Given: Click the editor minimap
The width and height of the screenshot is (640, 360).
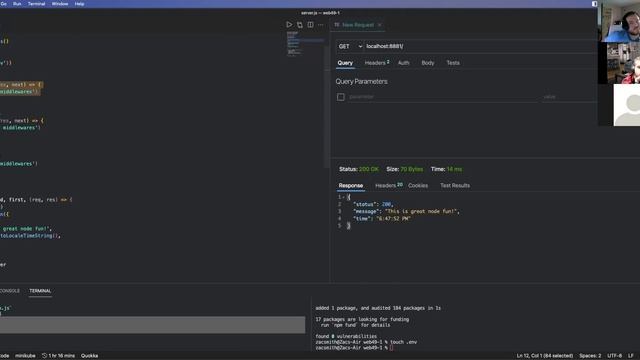Looking at the screenshot, I should [305, 44].
